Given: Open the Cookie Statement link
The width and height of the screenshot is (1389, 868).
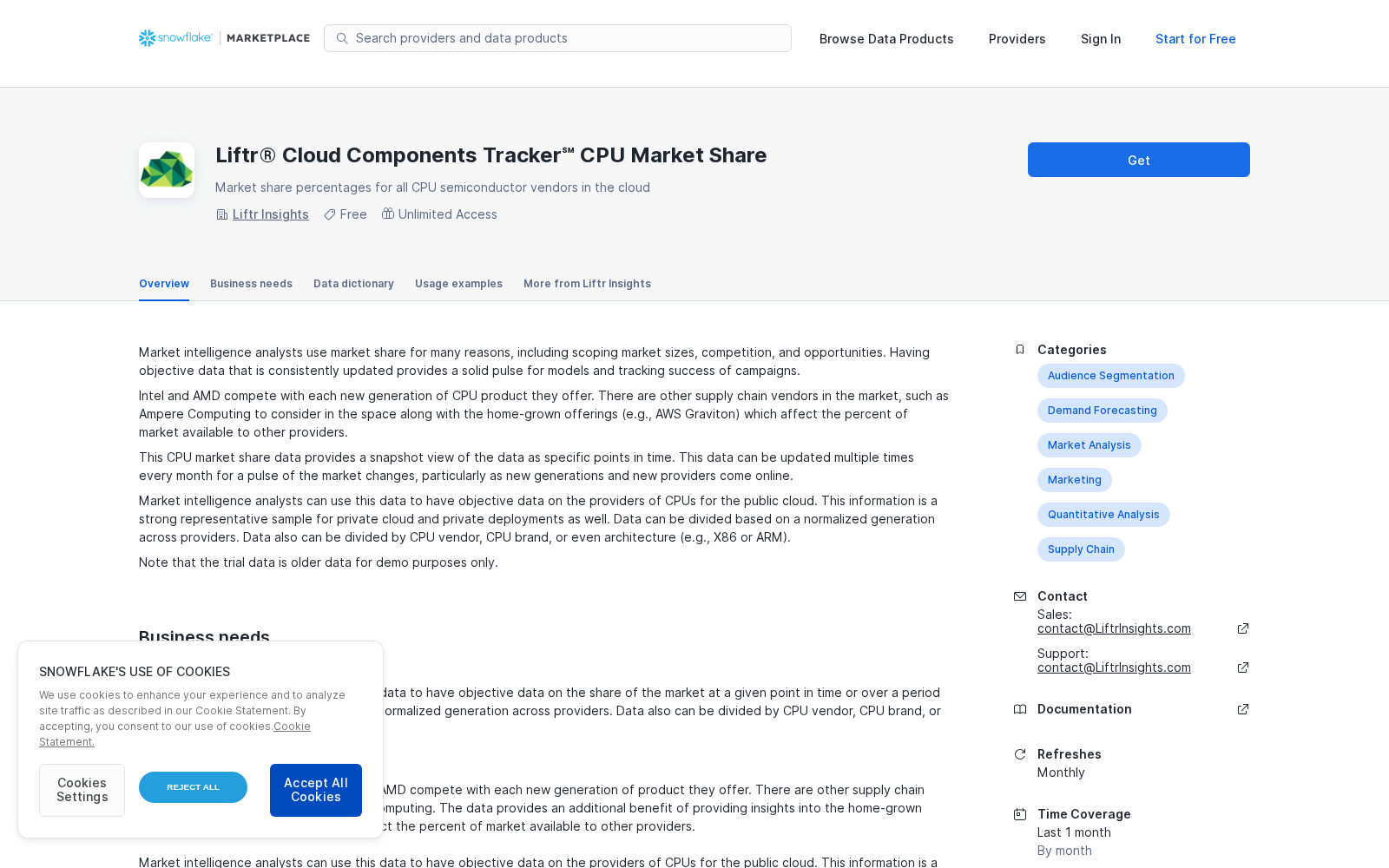Looking at the screenshot, I should point(174,734).
